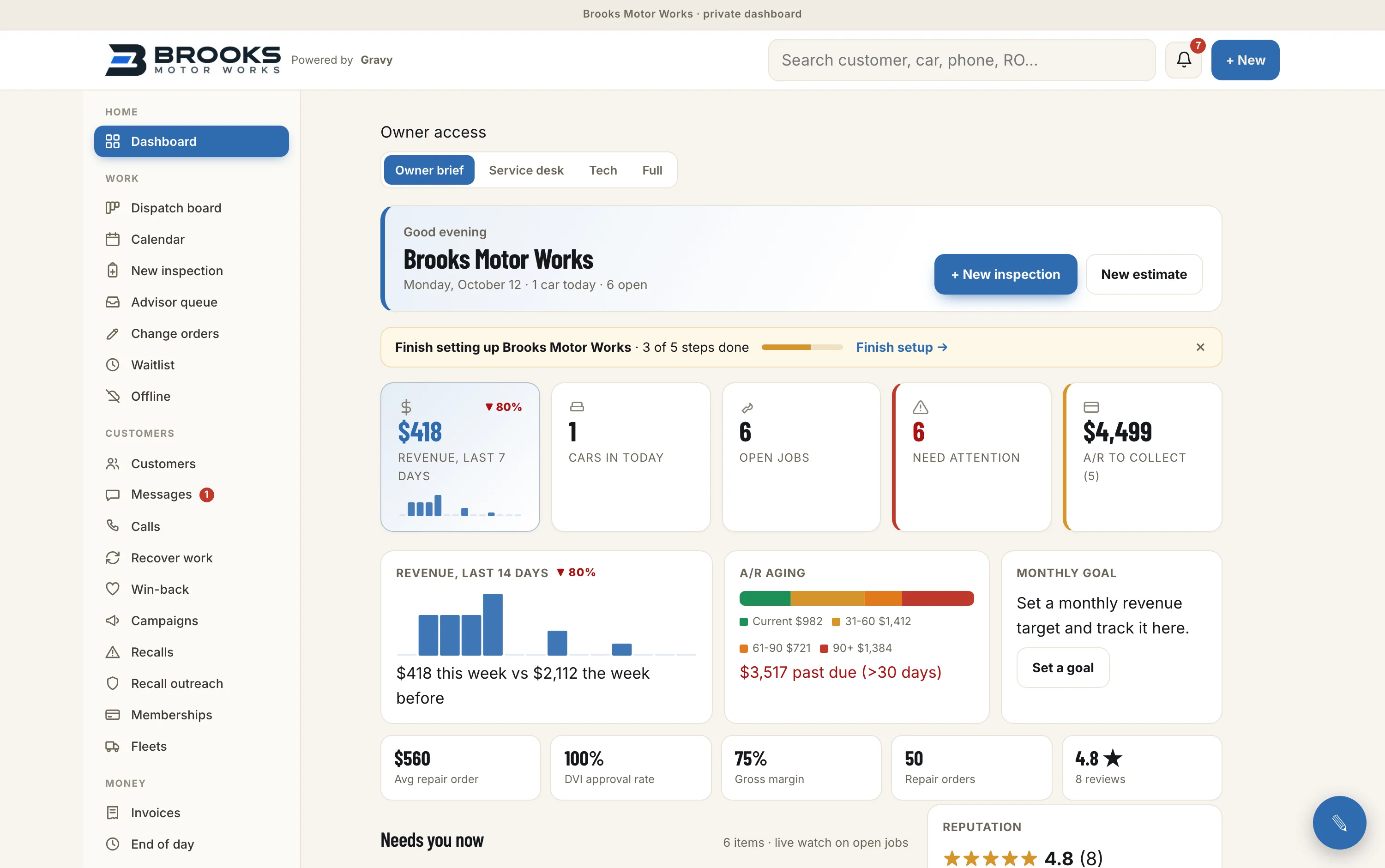The height and width of the screenshot is (868, 1385).
Task: Click the Brooks Motor Works logo
Action: click(x=193, y=60)
